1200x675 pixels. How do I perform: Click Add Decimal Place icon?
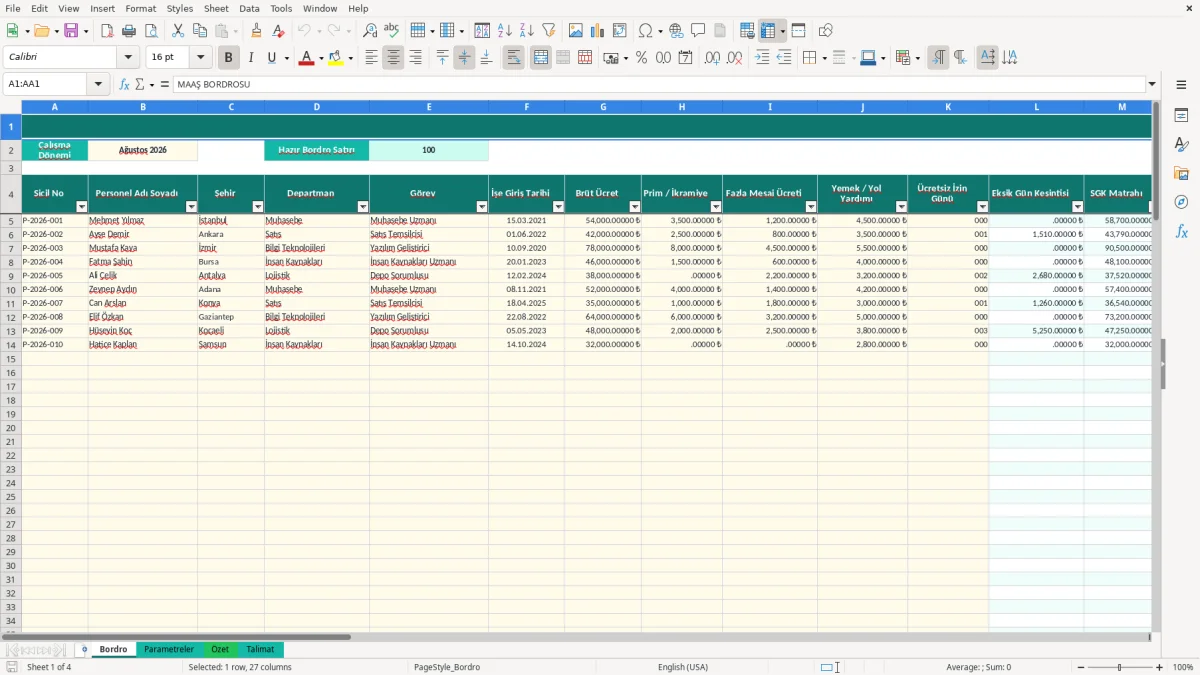click(712, 58)
